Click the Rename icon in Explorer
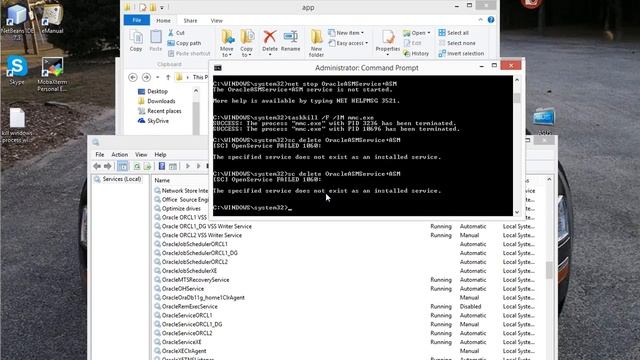Viewport: 640px width, 360px height. pyautogui.click(x=291, y=41)
